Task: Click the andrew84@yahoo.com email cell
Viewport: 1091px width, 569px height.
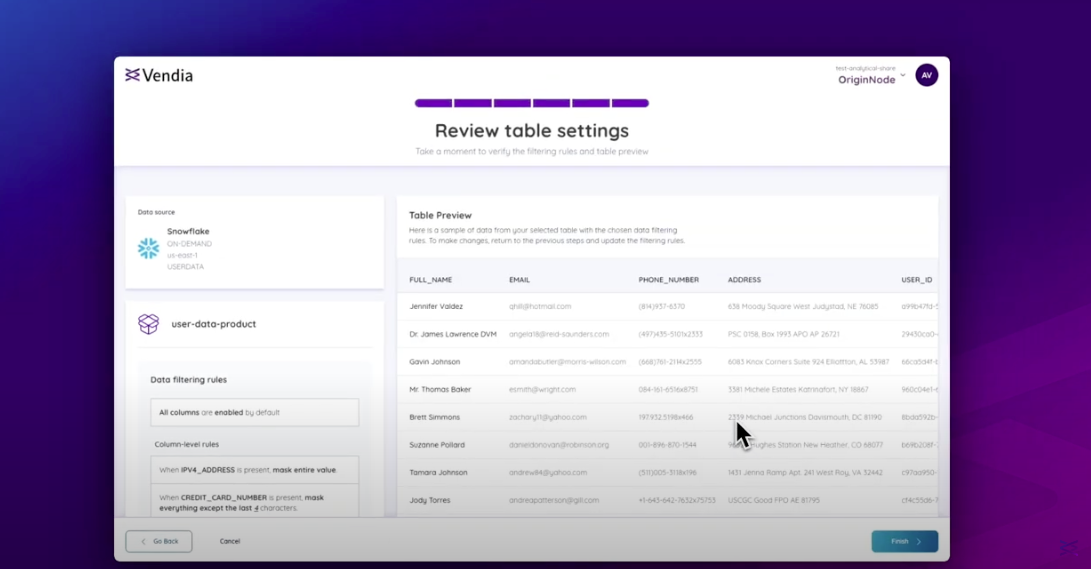Action: [548, 472]
